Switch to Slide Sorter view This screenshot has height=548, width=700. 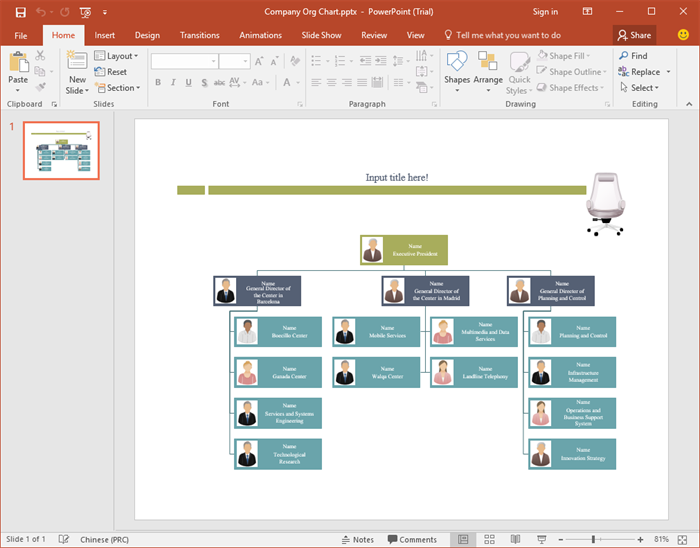489,539
